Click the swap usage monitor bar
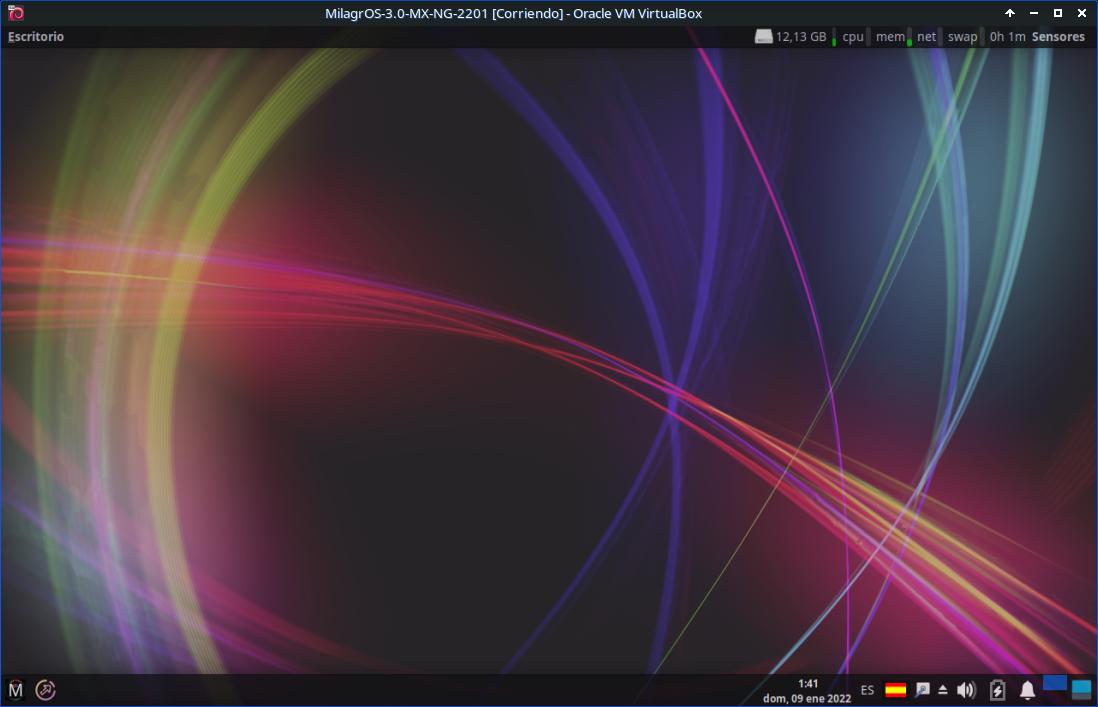The width and height of the screenshot is (1098, 707). [x=962, y=37]
